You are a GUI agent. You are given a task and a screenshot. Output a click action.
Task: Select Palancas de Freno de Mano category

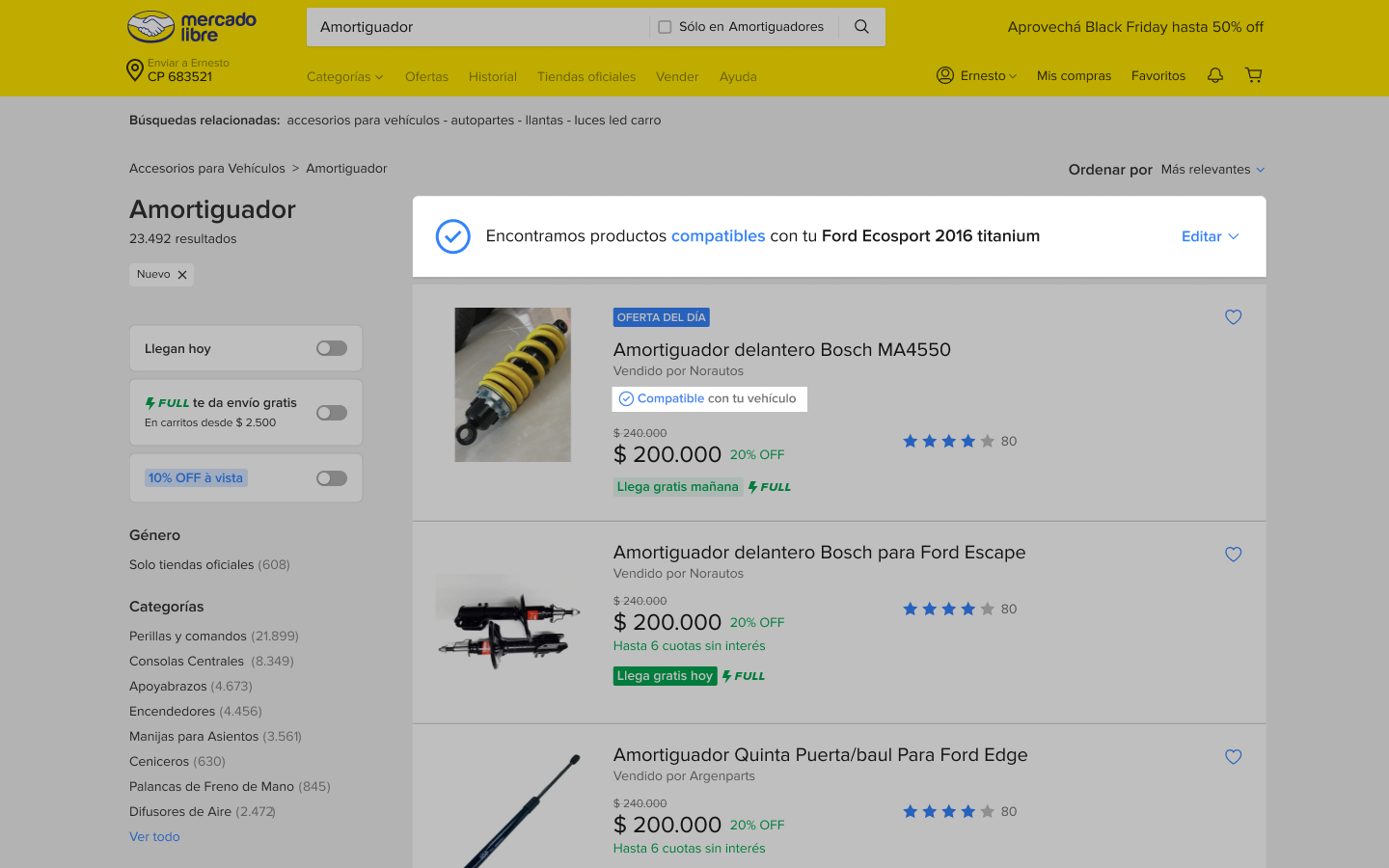230,786
